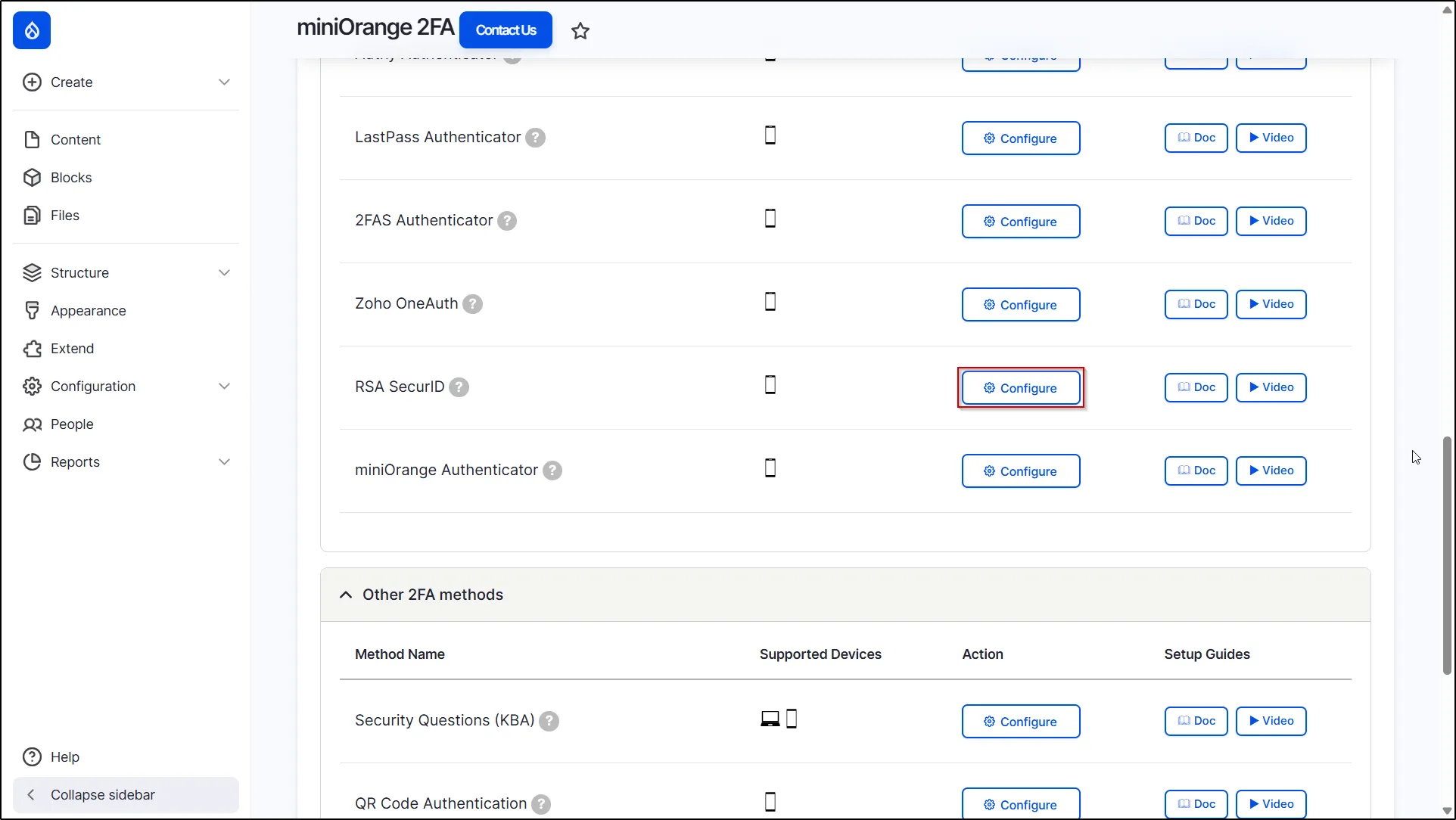Viewport: 1456px width, 820px height.
Task: Click help tooltip icon next to miniOrange Authenticator
Action: (552, 471)
